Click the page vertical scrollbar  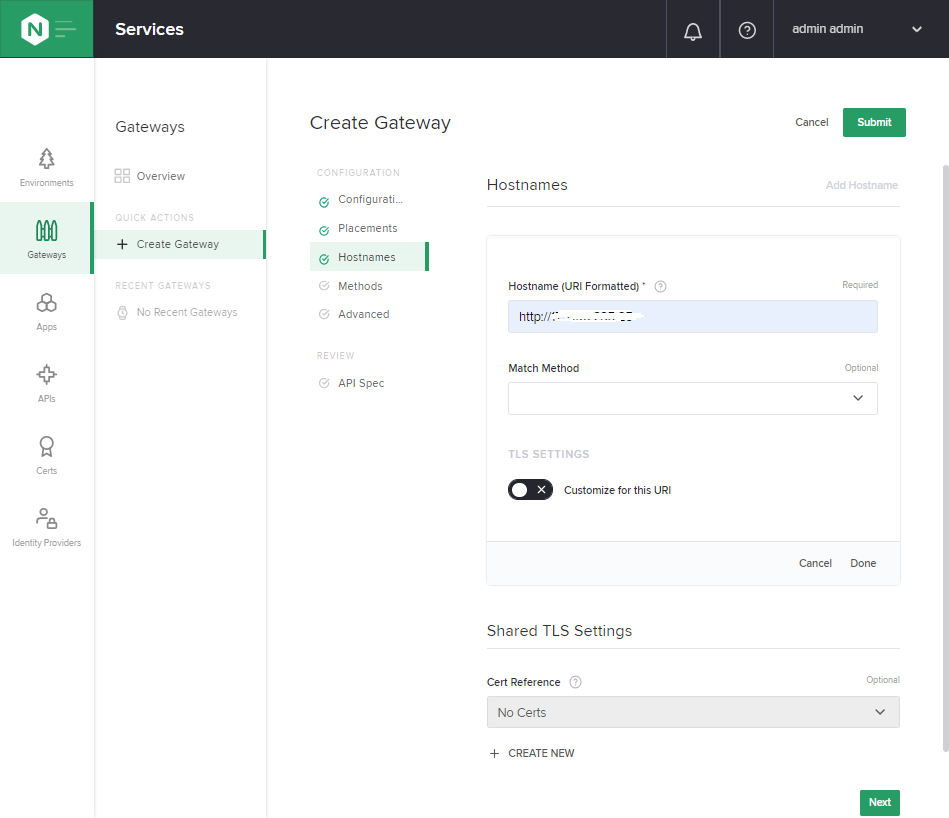point(945,457)
